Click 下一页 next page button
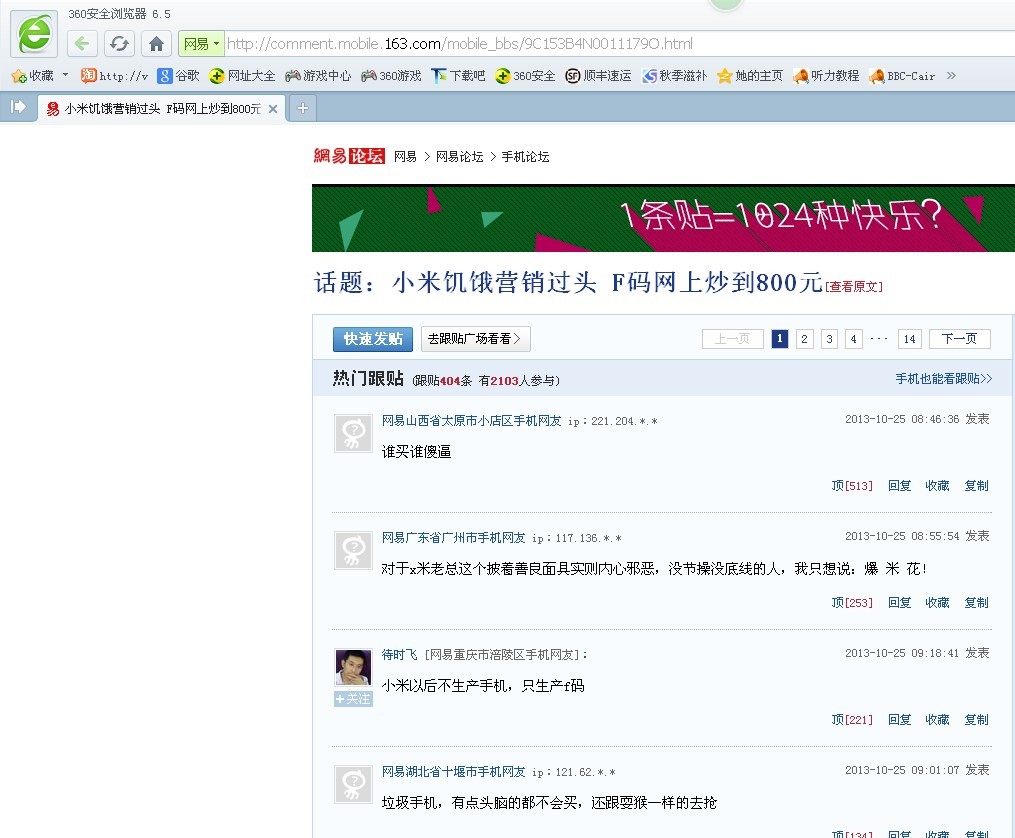The image size is (1015, 838). coord(959,339)
